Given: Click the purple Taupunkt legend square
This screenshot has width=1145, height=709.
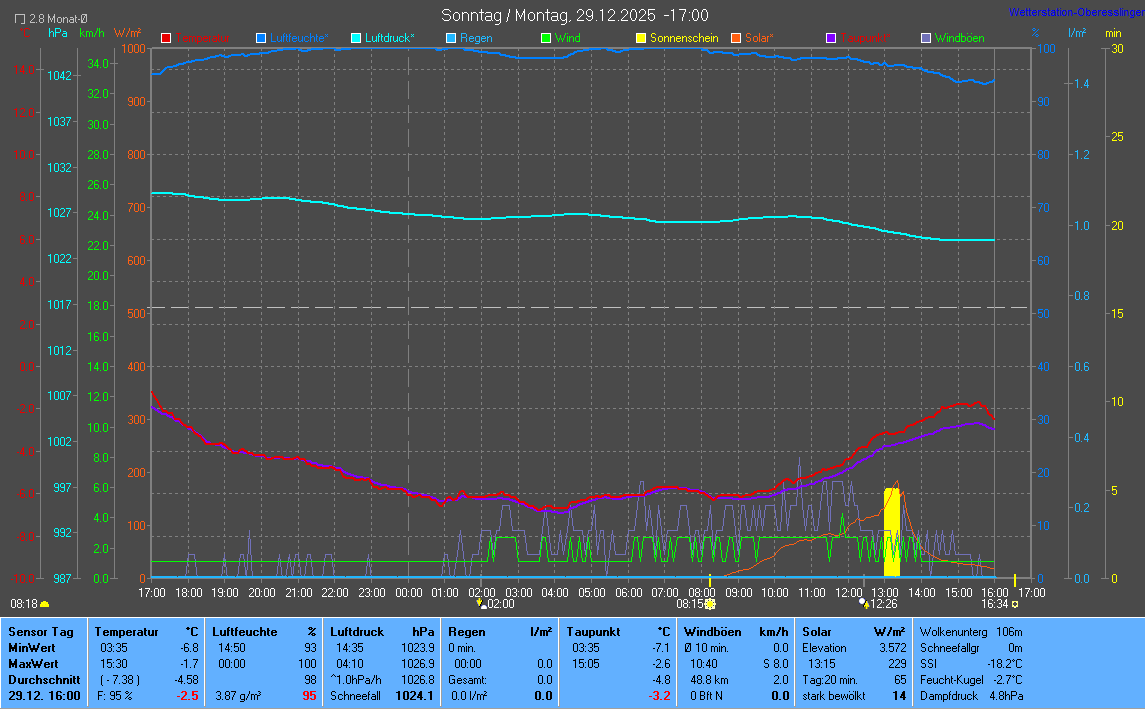Looking at the screenshot, I should (831, 38).
